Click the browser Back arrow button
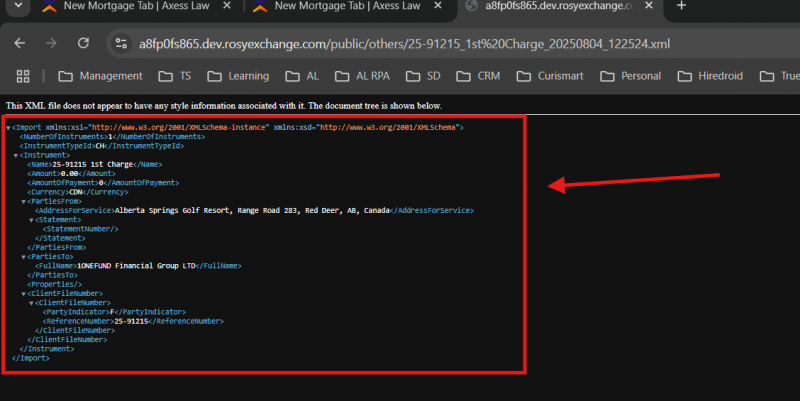Screen dimensions: 800x401 pyautogui.click(x=21, y=44)
